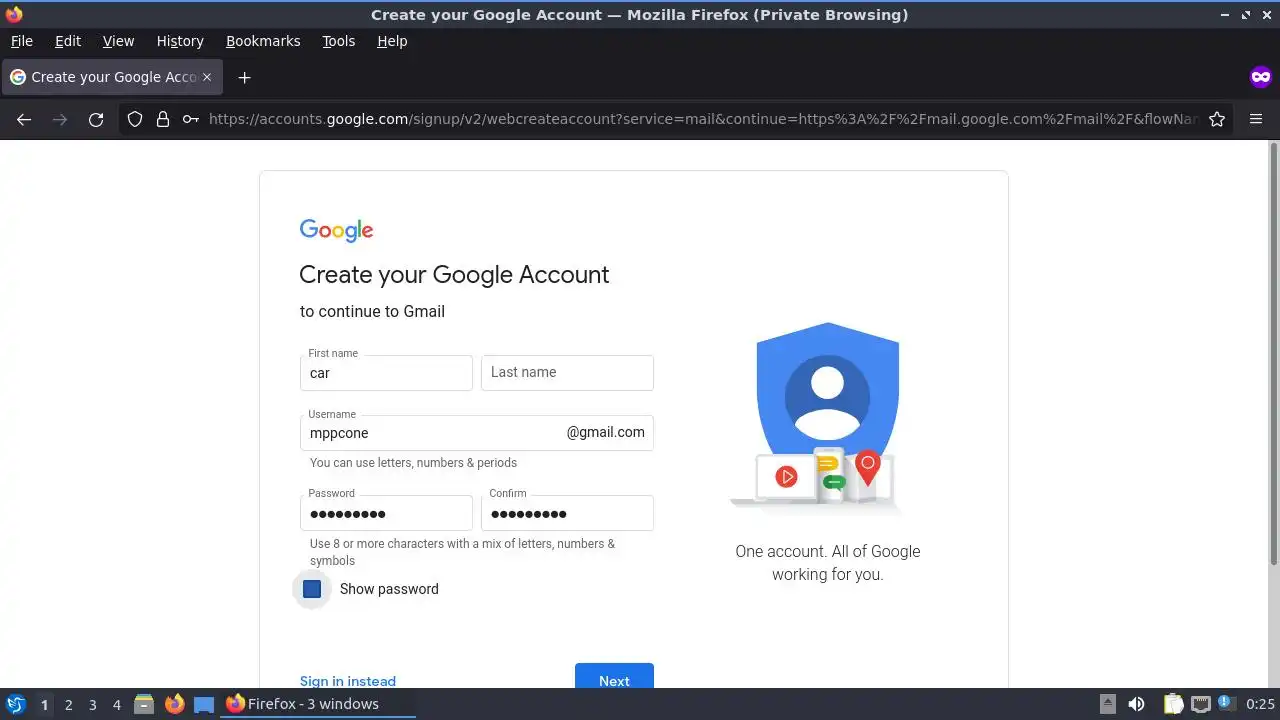1280x720 pixels.
Task: Click the First name field
Action: [x=386, y=373]
